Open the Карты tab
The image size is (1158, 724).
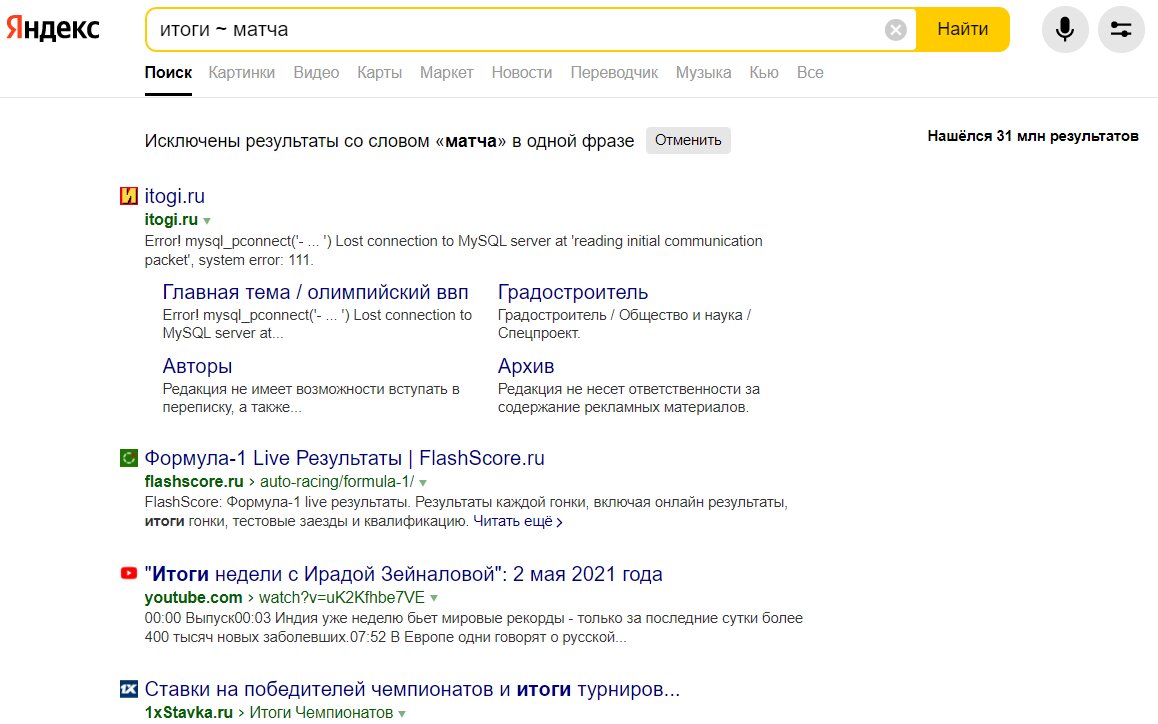[x=380, y=72]
